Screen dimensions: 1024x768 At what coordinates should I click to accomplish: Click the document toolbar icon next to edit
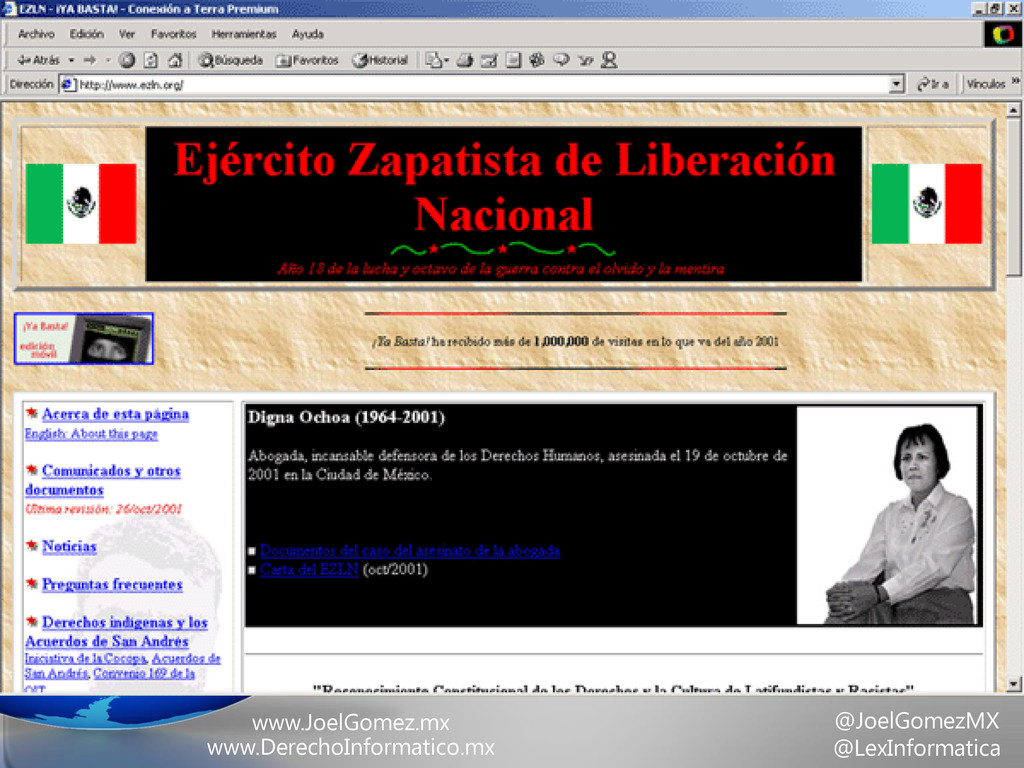[x=513, y=60]
